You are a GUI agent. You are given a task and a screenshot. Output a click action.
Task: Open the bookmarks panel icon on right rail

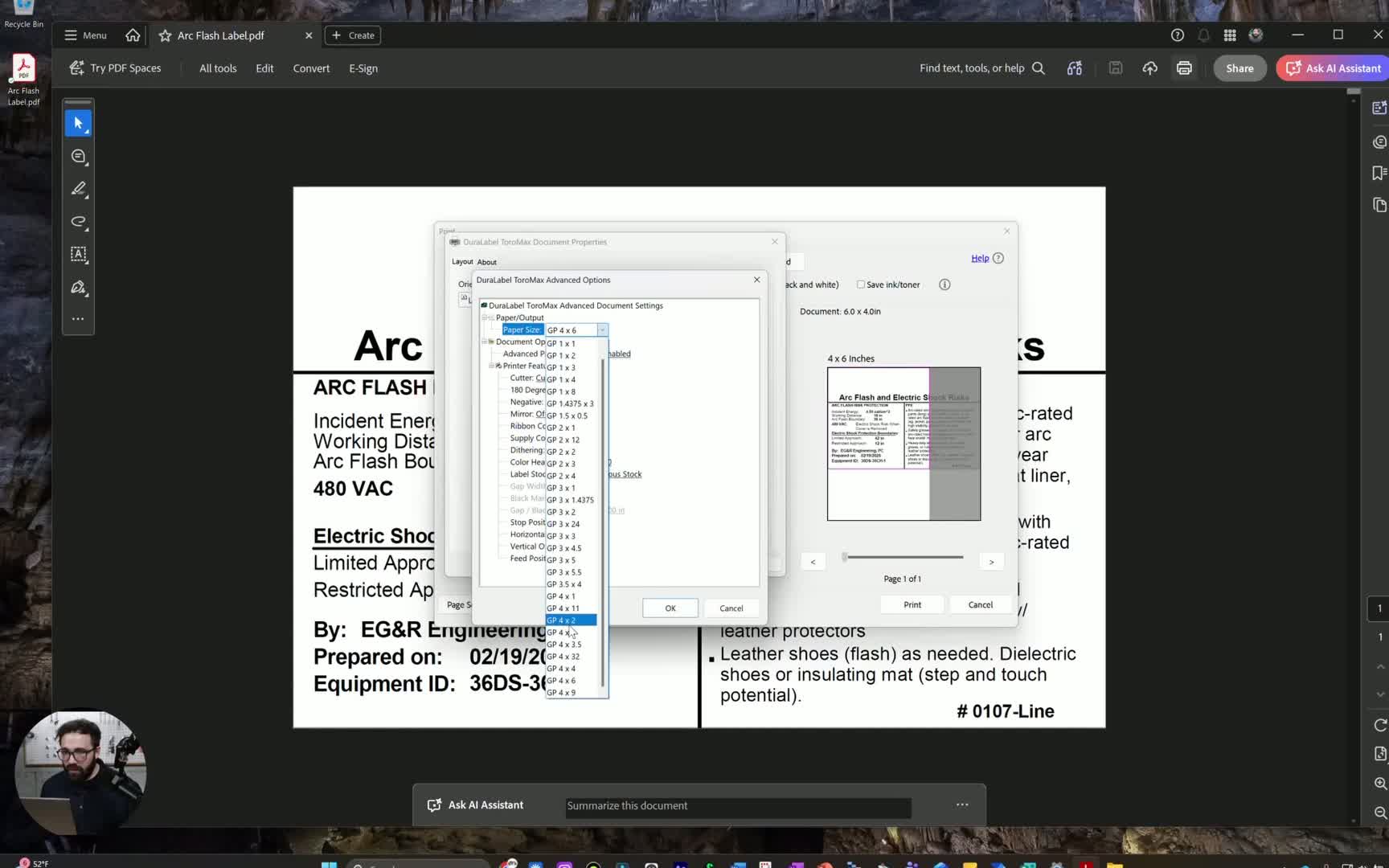pyautogui.click(x=1379, y=173)
